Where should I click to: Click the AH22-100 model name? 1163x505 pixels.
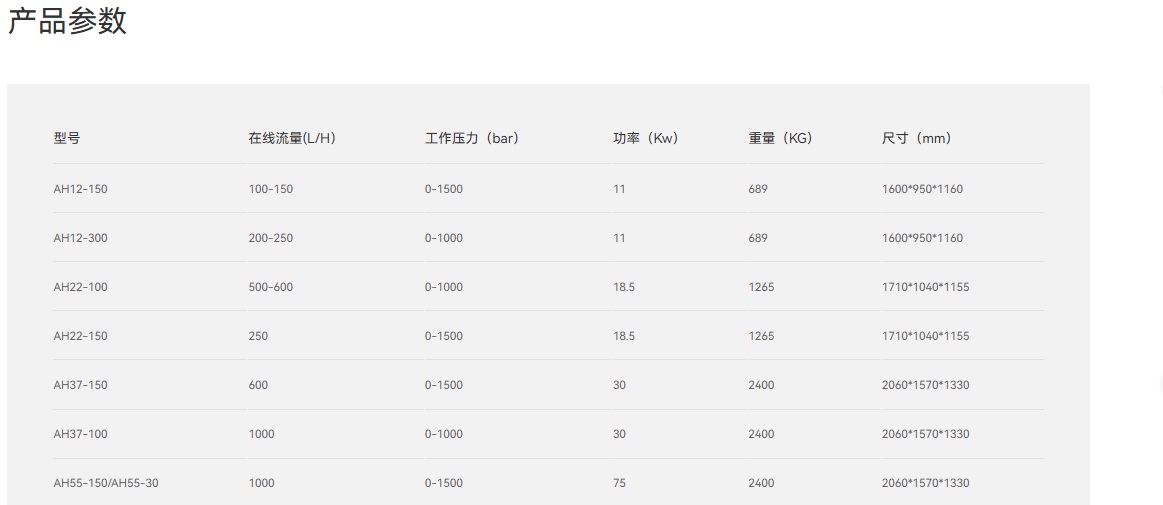[80, 287]
